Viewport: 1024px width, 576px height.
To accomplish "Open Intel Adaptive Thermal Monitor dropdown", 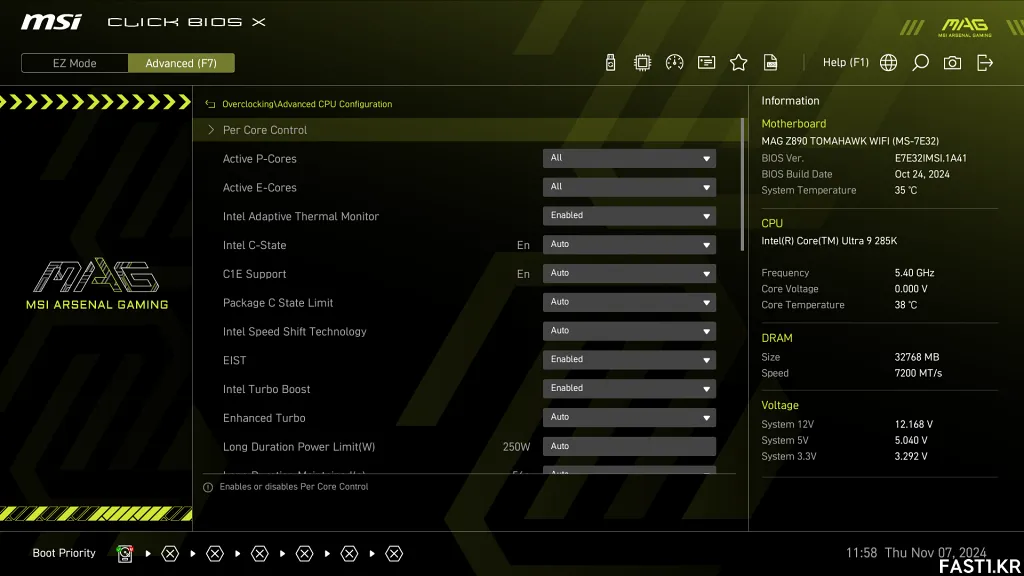I will [629, 216].
